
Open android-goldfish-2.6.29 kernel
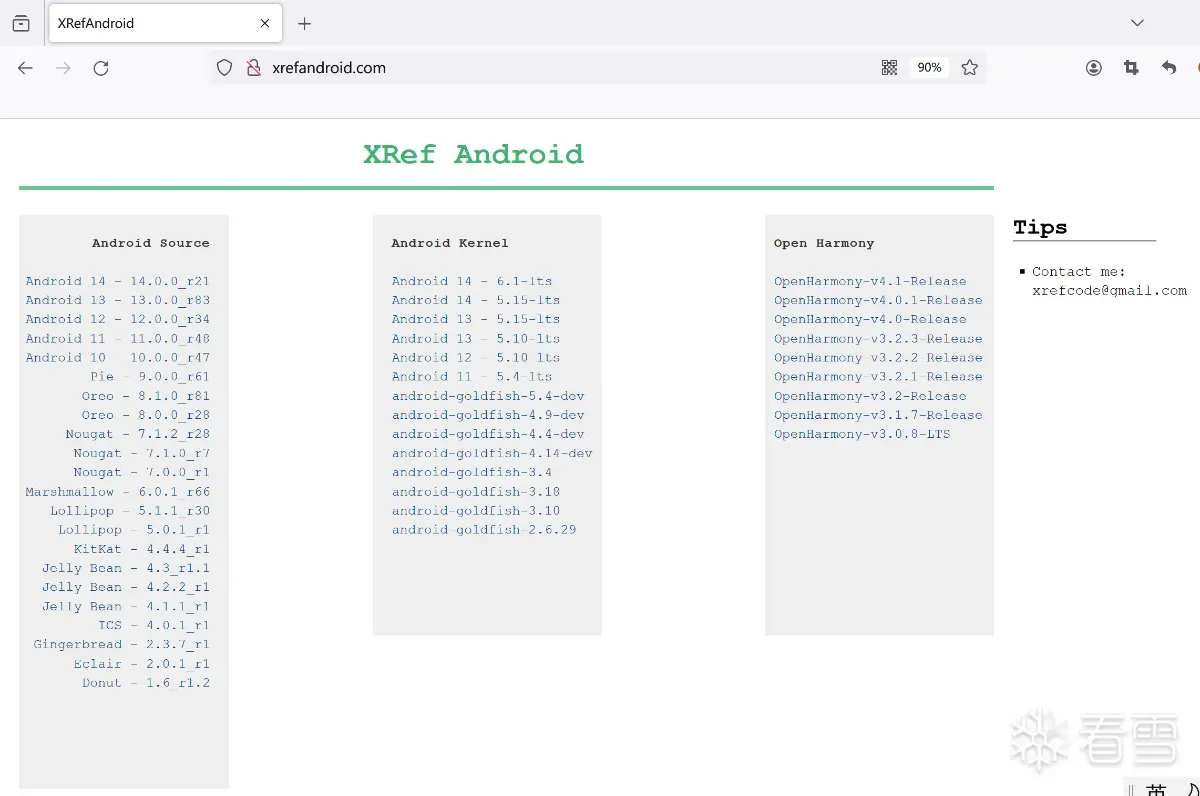[x=484, y=530]
